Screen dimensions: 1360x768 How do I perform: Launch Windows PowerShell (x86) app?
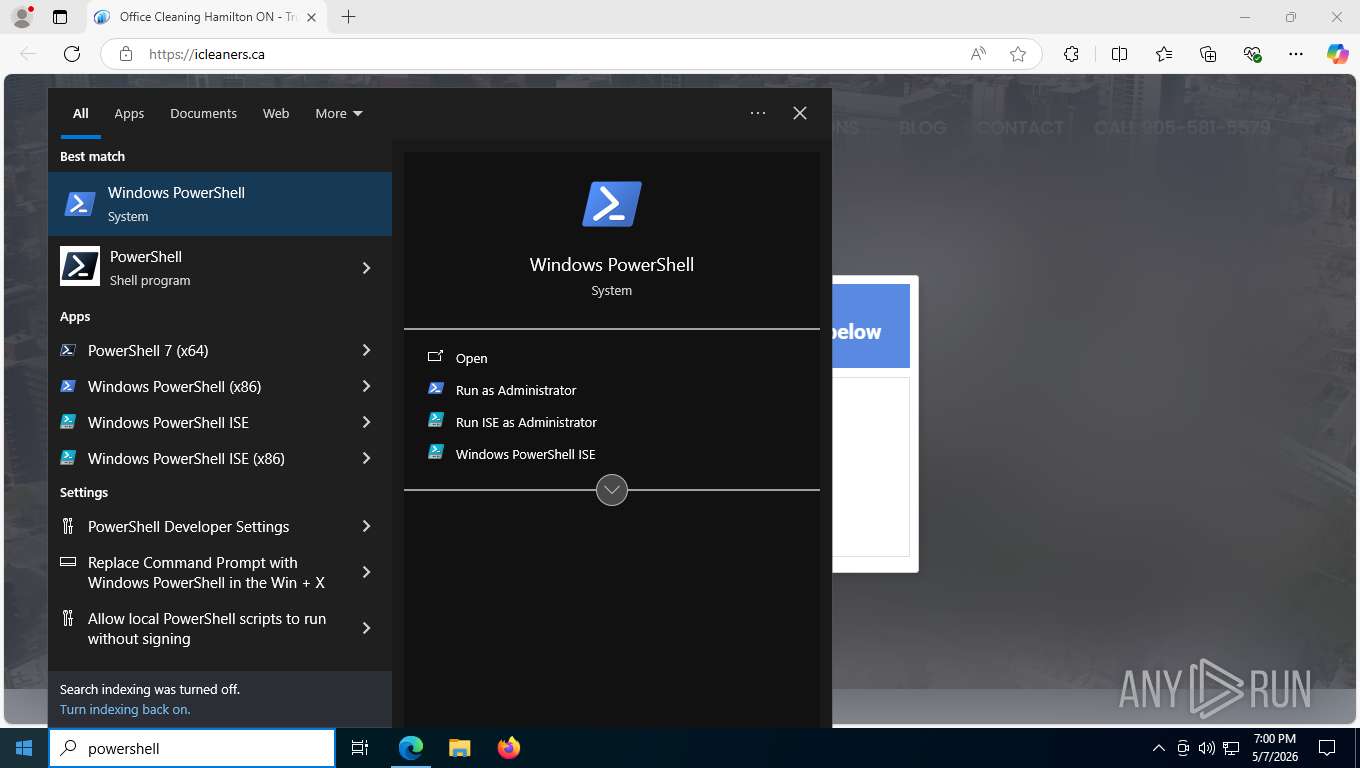point(196,386)
